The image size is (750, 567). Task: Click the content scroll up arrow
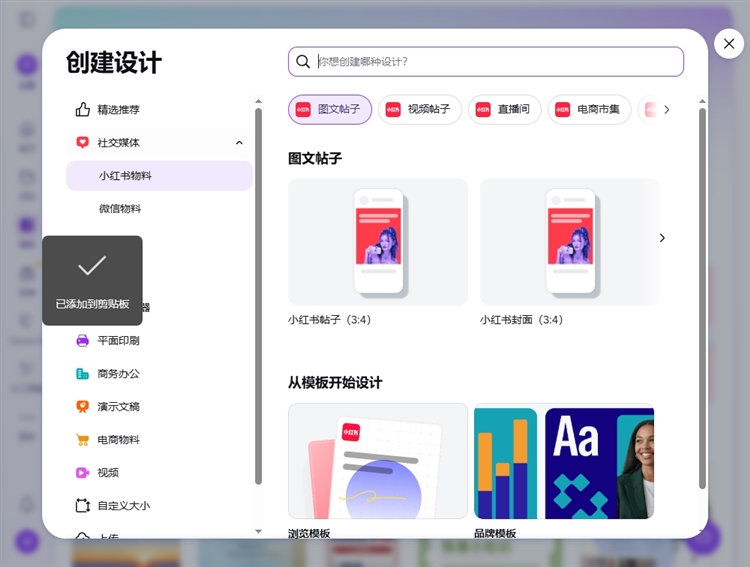pyautogui.click(x=702, y=101)
